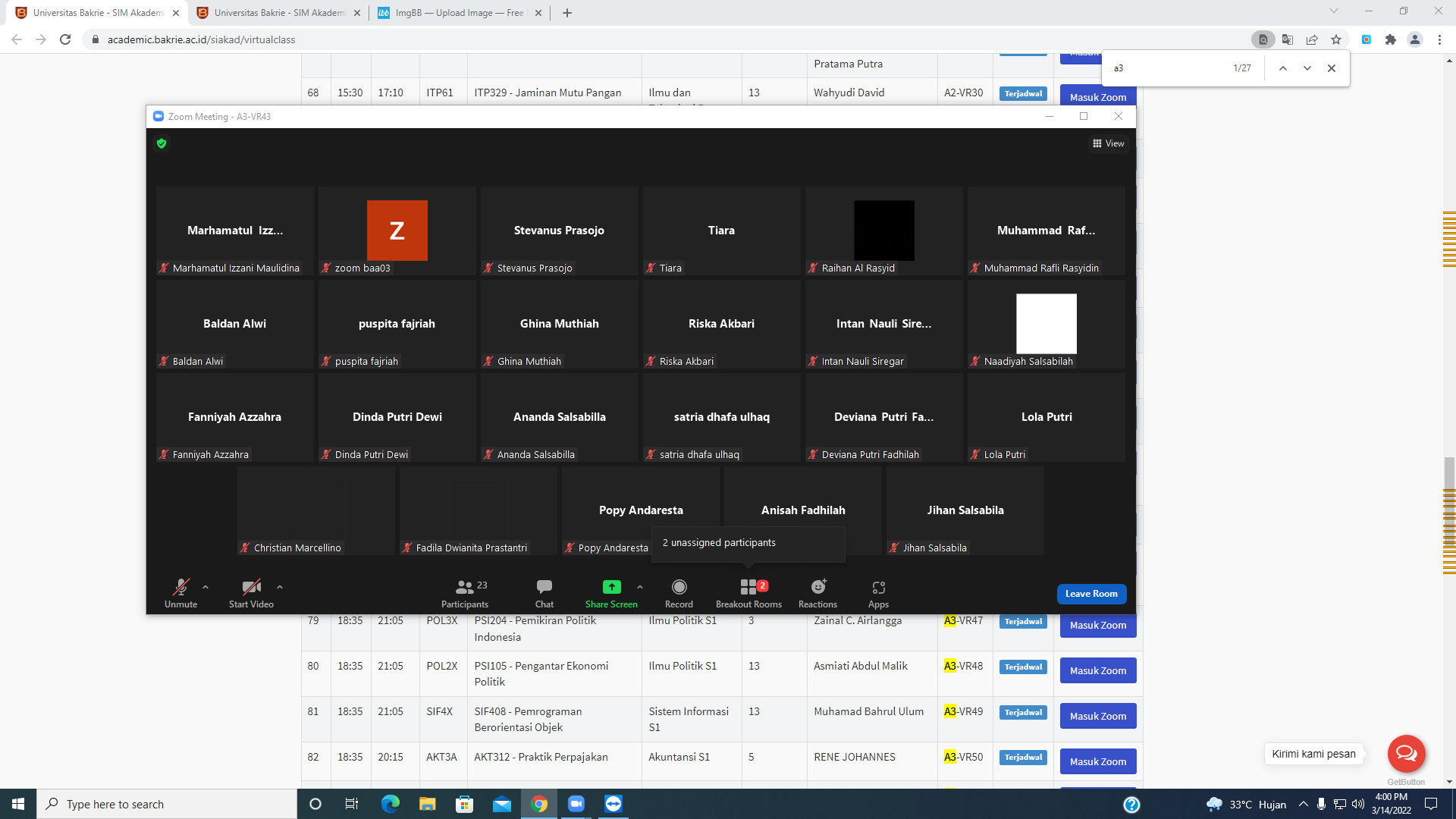Click Masuk Zoom for A3-VR49 row
The height and width of the screenshot is (819, 1456).
(x=1098, y=717)
